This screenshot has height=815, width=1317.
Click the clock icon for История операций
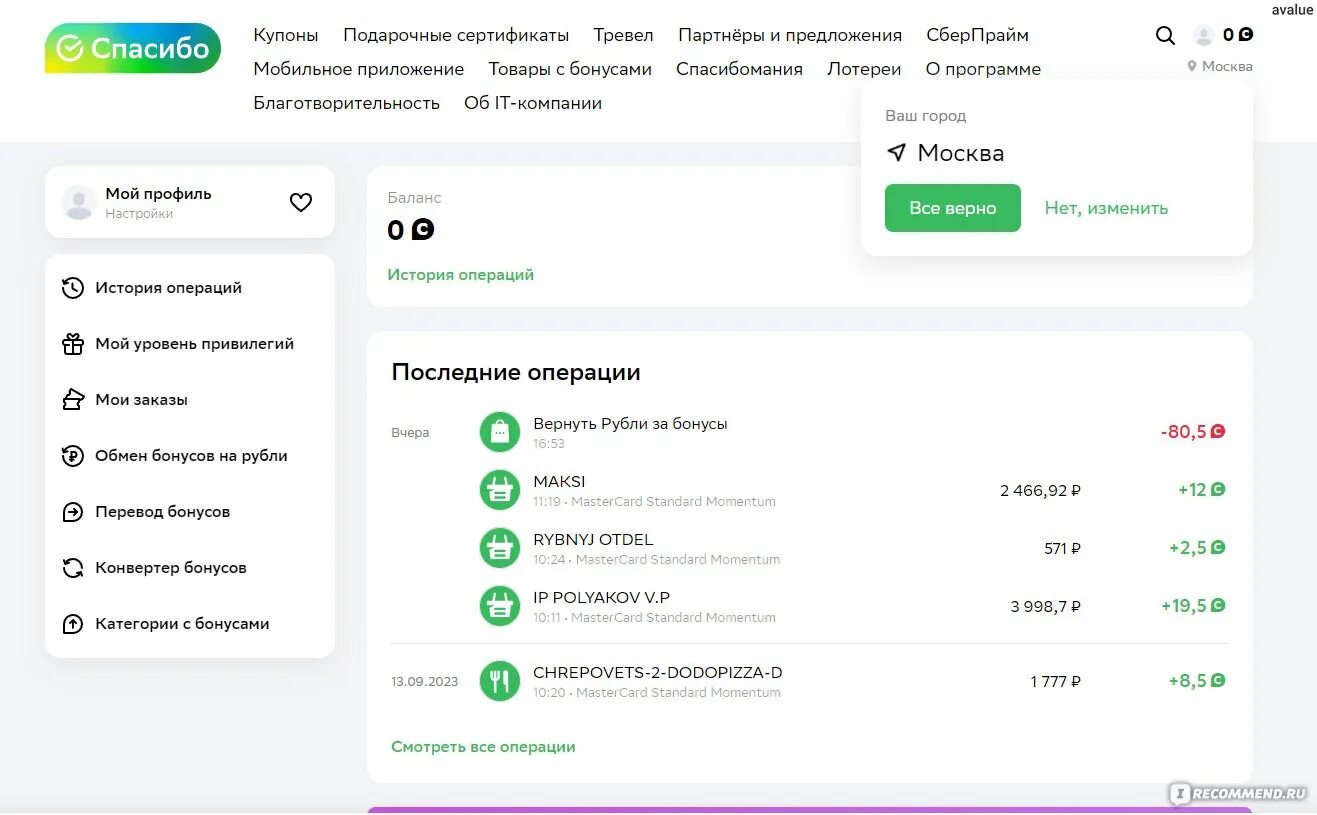[73, 288]
